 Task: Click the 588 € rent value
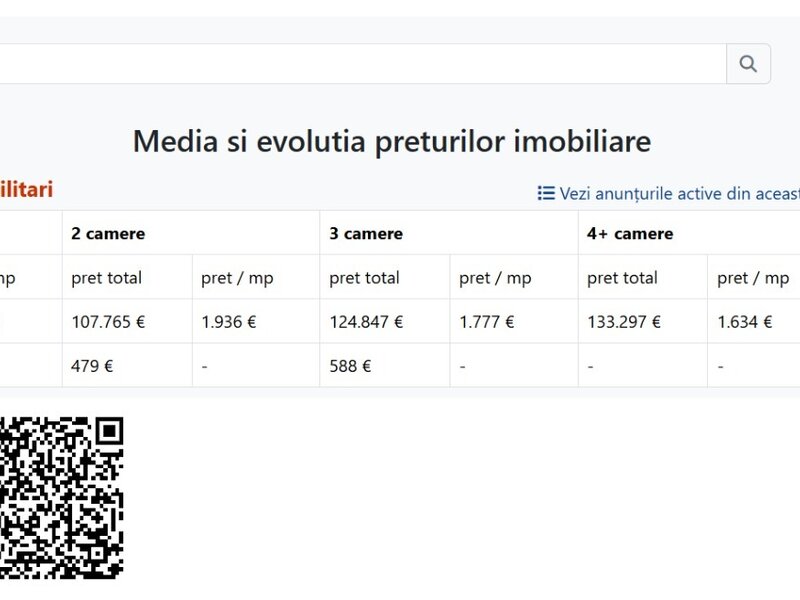(x=350, y=366)
